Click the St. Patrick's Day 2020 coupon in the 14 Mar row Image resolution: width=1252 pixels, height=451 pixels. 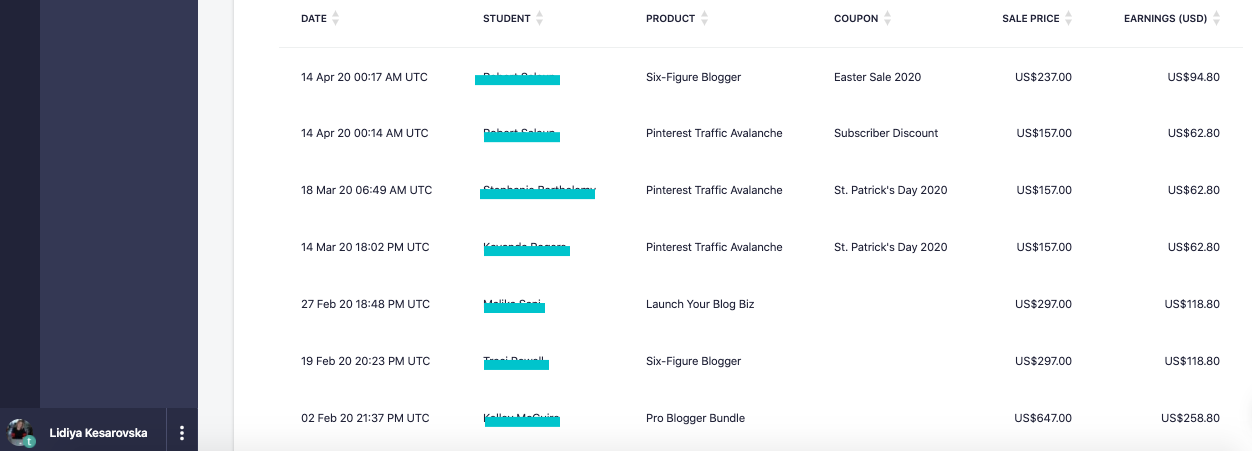pos(891,247)
